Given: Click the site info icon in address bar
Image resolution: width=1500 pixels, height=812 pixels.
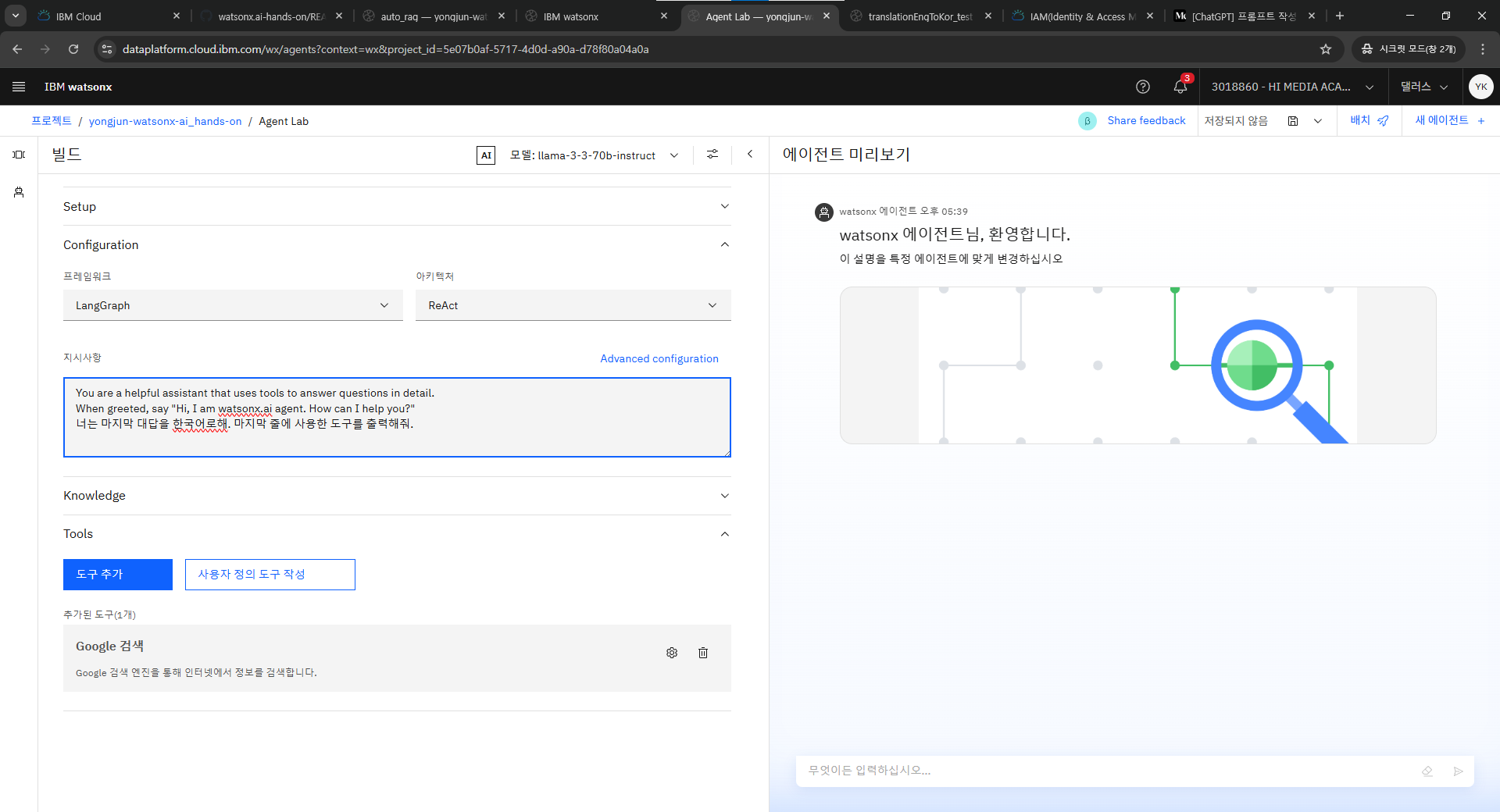Looking at the screenshot, I should pyautogui.click(x=108, y=49).
